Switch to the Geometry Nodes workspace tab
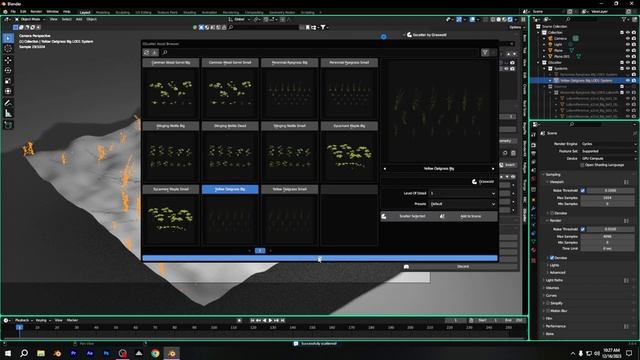The height and width of the screenshot is (360, 640). point(282,12)
